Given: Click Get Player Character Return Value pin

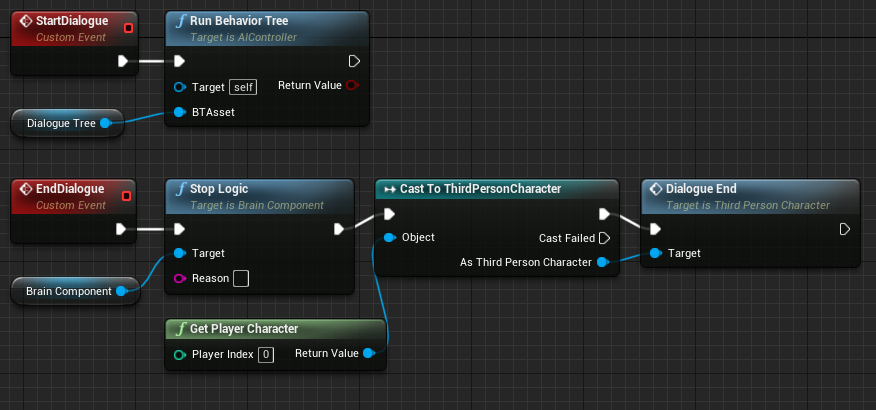Looking at the screenshot, I should point(369,353).
